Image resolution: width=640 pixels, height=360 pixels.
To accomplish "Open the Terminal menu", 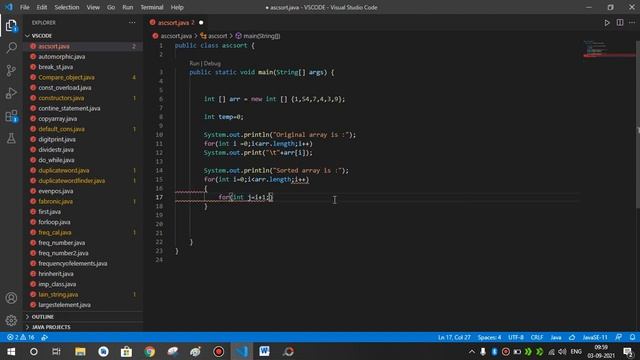I will pyautogui.click(x=151, y=7).
